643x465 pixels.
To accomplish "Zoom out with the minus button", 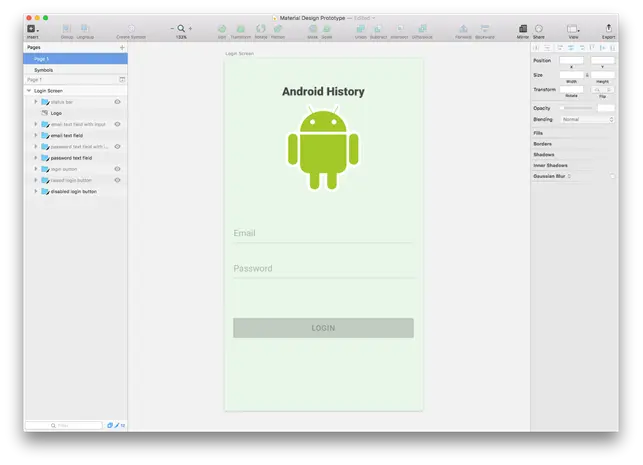I will [x=172, y=28].
